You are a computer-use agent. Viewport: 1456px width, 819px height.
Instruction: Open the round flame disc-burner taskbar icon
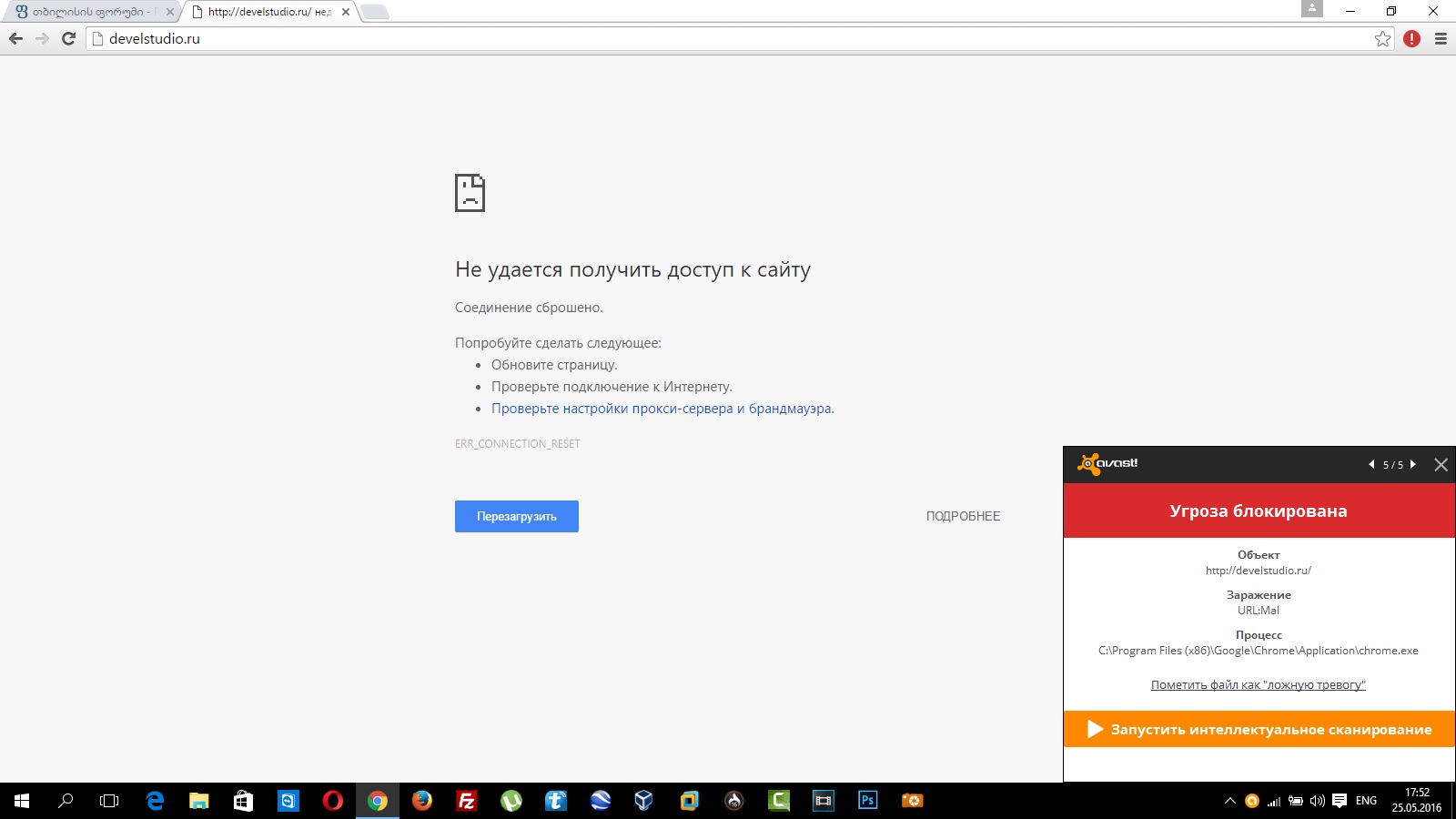pos(734,801)
